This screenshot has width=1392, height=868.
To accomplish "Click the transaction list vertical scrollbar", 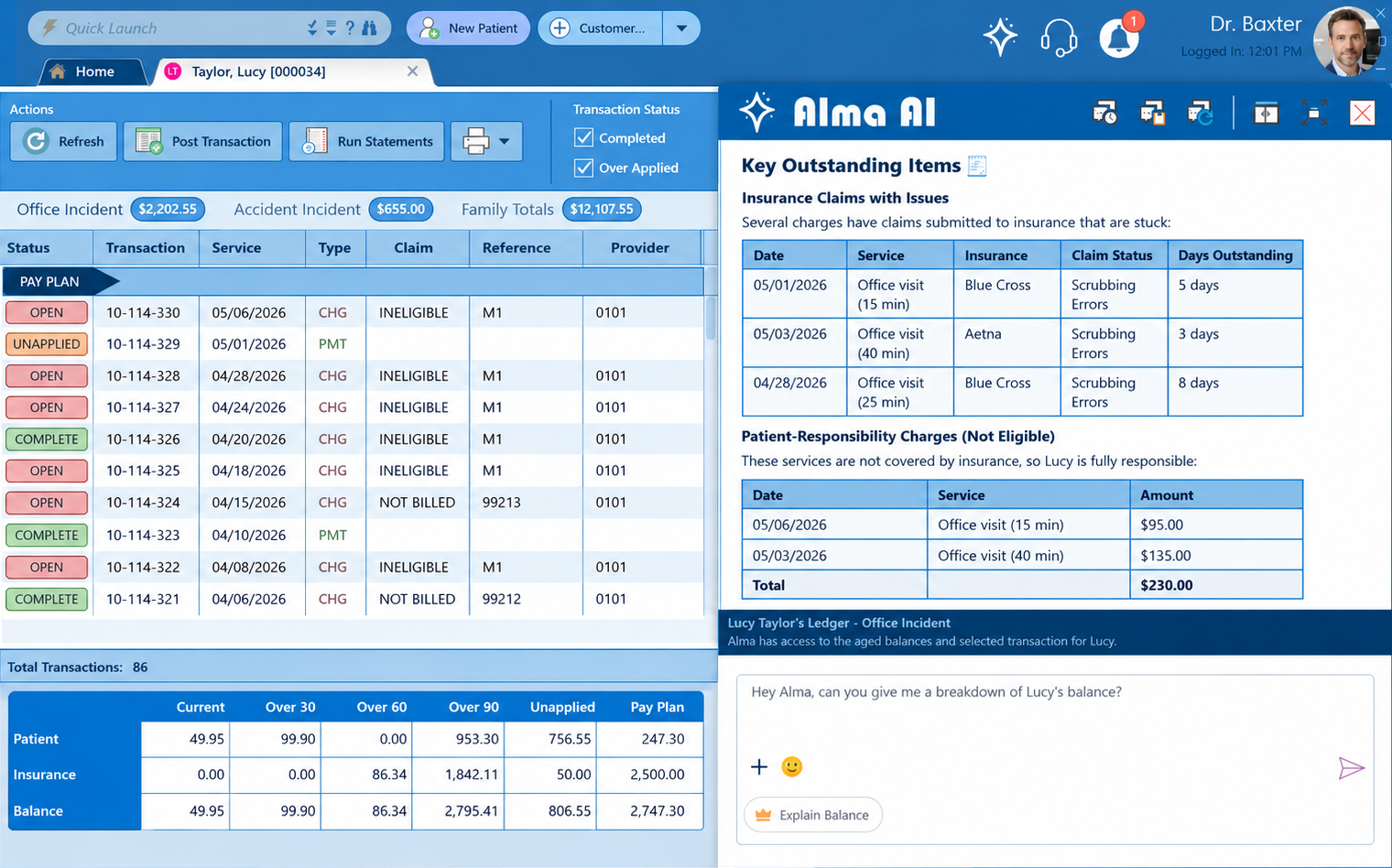I will 711,439.
